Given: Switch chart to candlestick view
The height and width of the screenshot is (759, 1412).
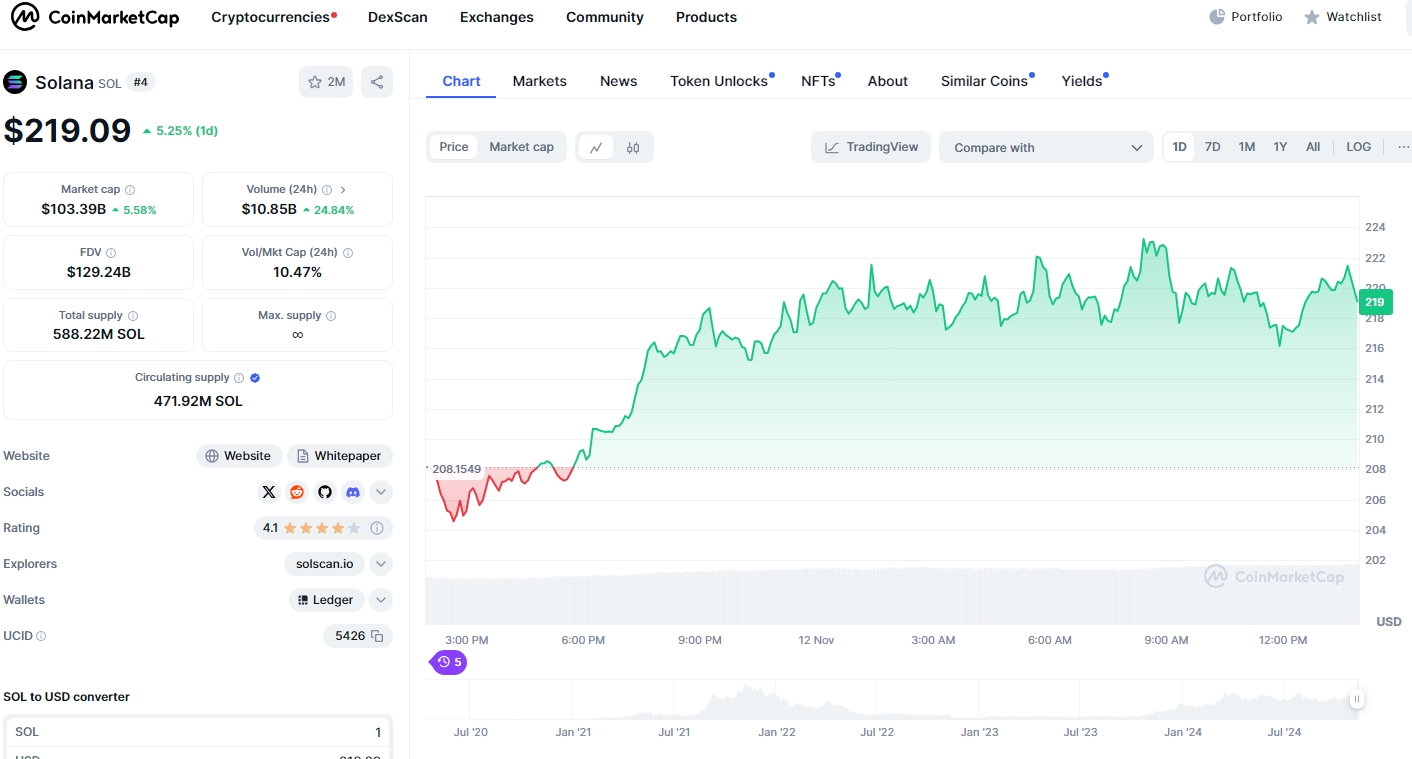Looking at the screenshot, I should [633, 148].
